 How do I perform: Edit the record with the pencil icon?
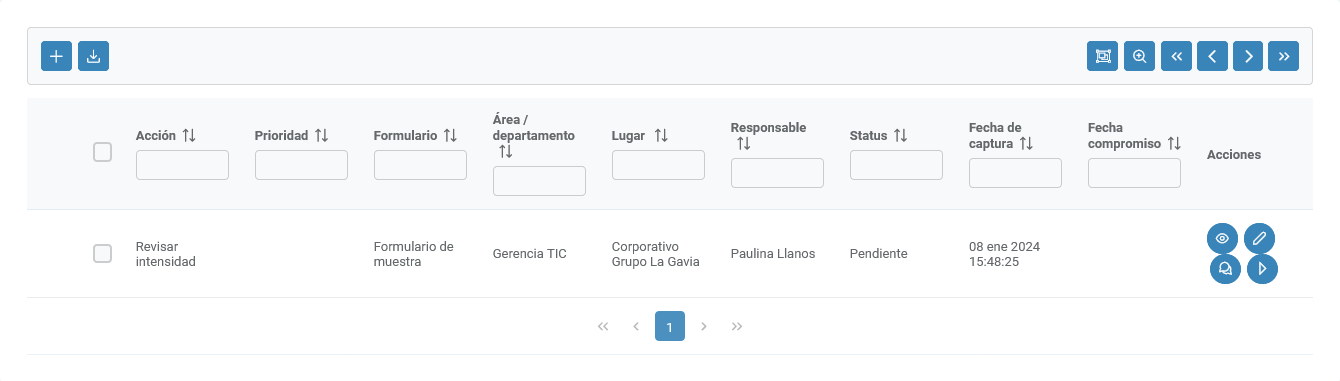[x=1259, y=238]
